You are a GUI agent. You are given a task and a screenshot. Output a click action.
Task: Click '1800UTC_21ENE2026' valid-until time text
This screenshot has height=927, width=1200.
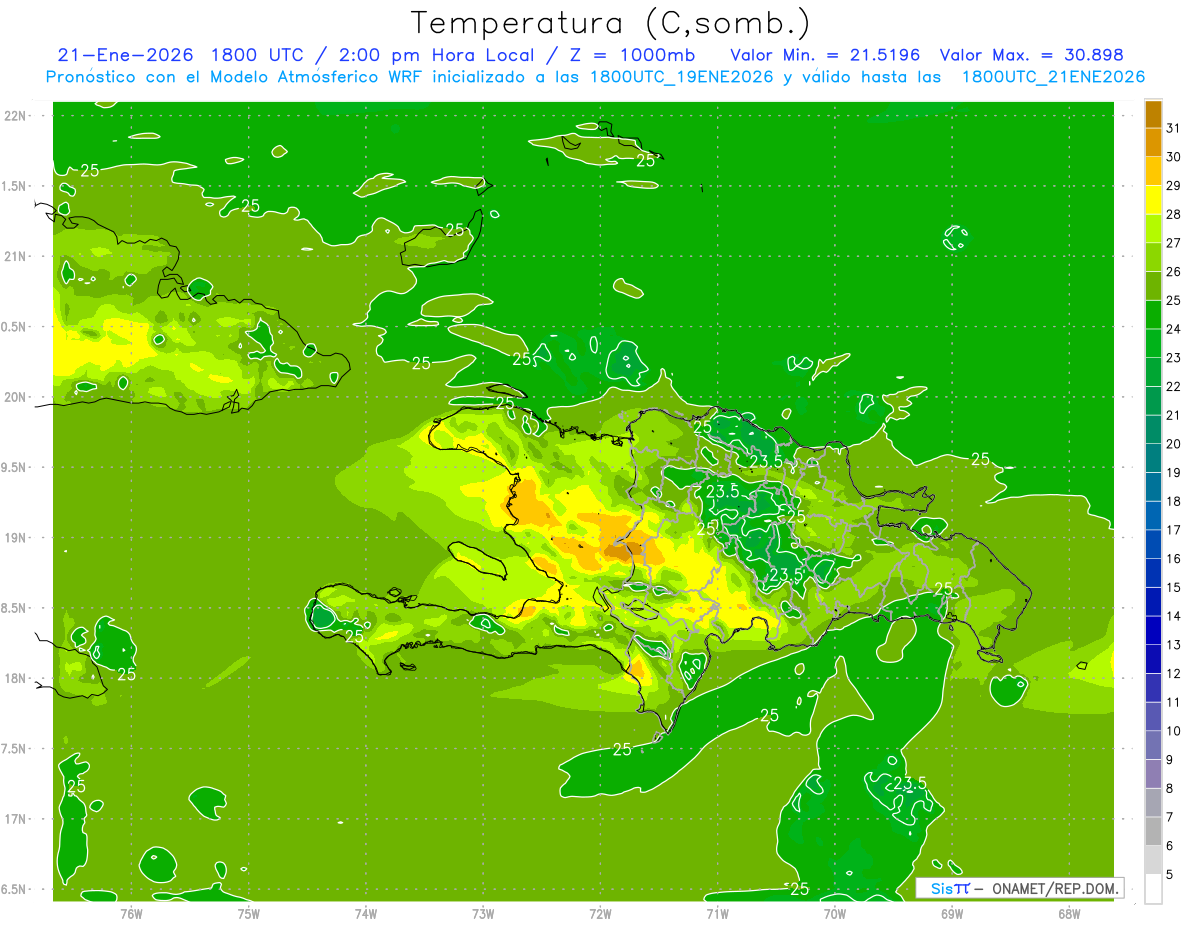(x=1053, y=77)
